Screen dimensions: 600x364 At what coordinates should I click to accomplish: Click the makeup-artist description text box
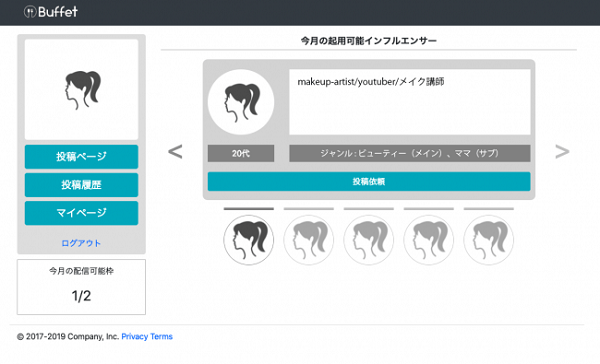coord(410,102)
